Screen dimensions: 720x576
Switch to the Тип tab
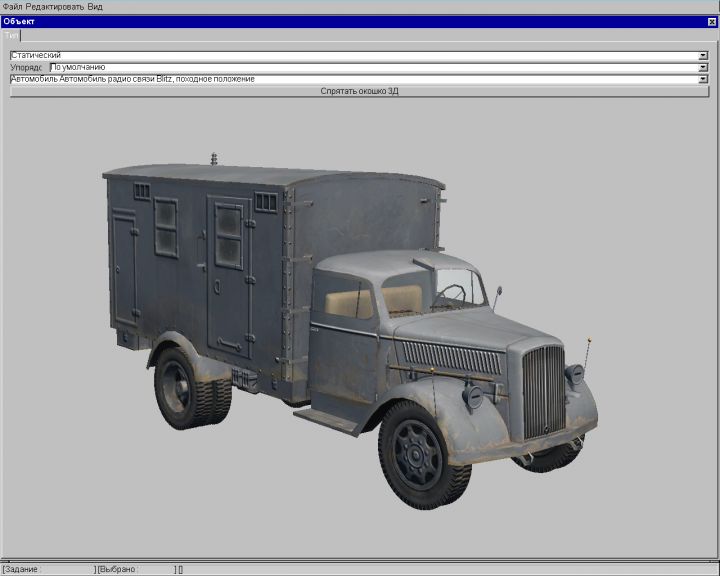pyautogui.click(x=11, y=35)
